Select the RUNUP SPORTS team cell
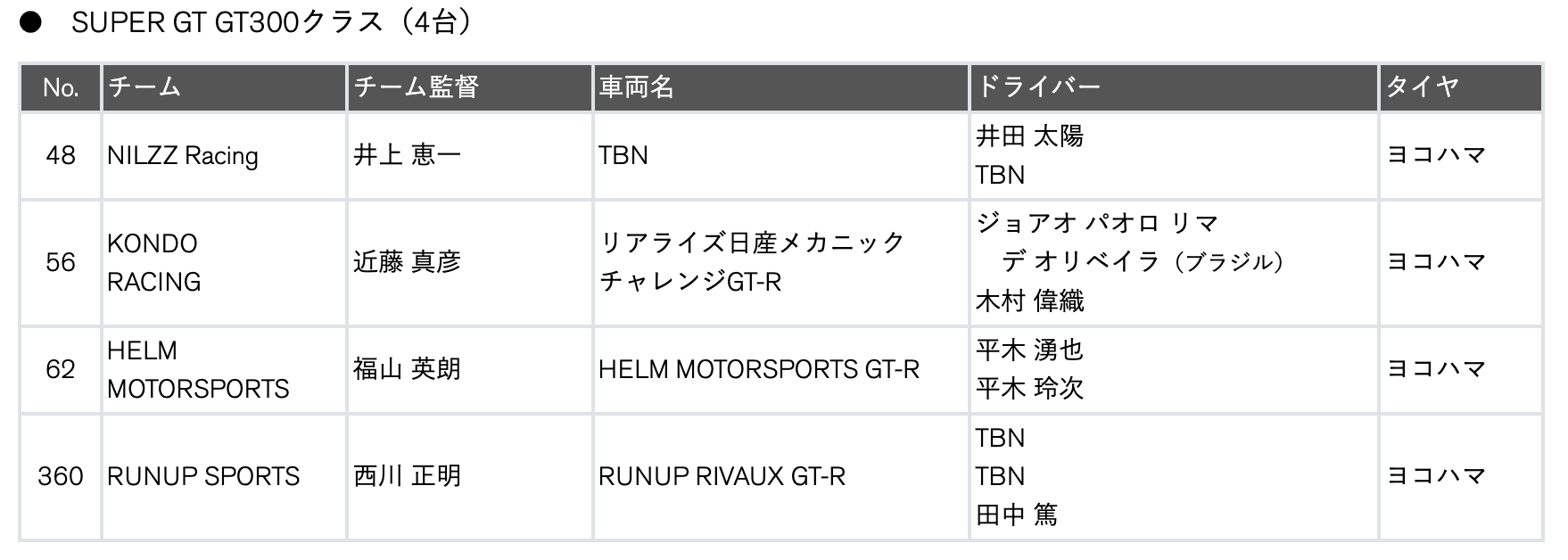 [x=203, y=476]
